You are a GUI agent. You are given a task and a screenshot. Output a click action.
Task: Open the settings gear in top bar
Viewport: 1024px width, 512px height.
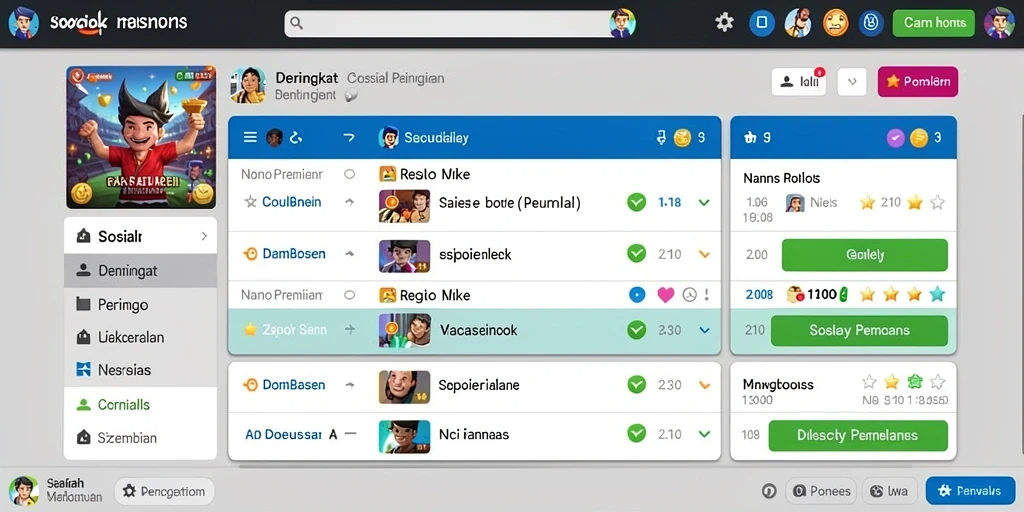(x=724, y=23)
